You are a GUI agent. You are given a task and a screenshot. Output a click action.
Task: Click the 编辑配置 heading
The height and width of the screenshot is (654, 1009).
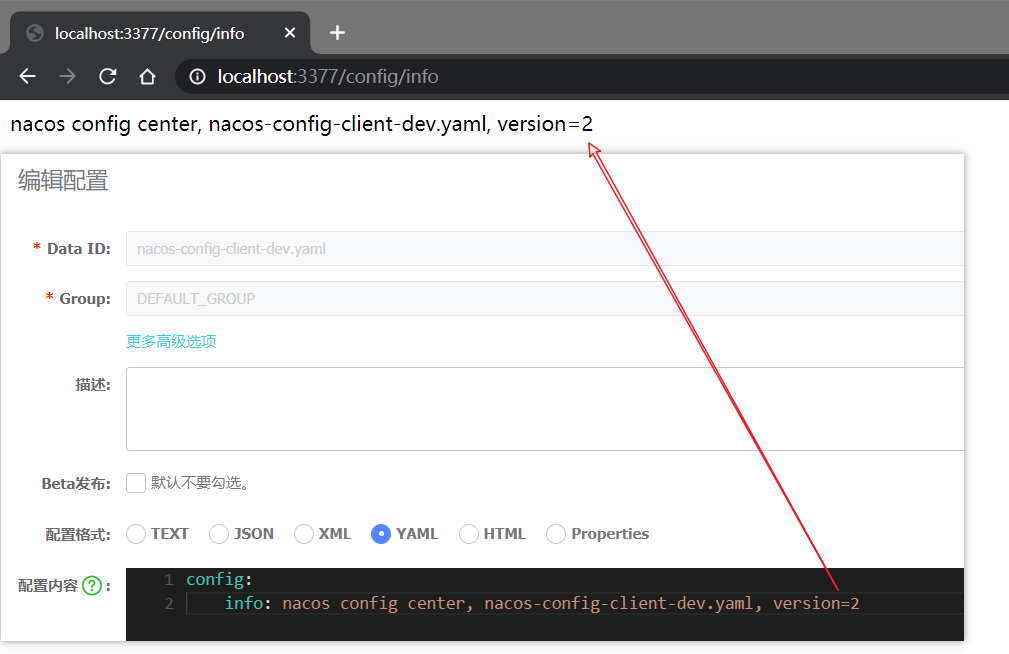[63, 180]
